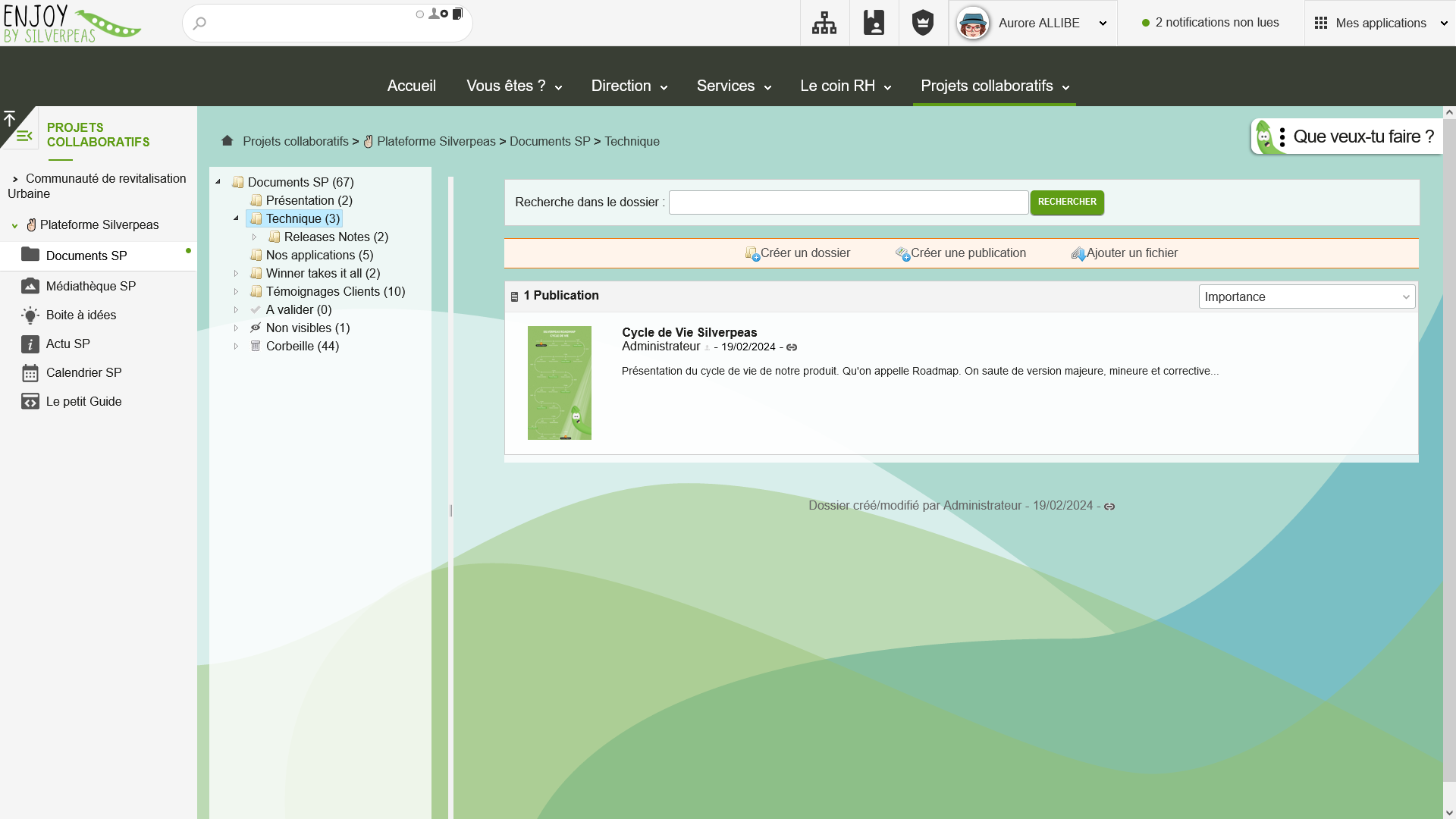The width and height of the screenshot is (1456, 819).
Task: Click the Calendrier SP calendar icon
Action: [30, 373]
